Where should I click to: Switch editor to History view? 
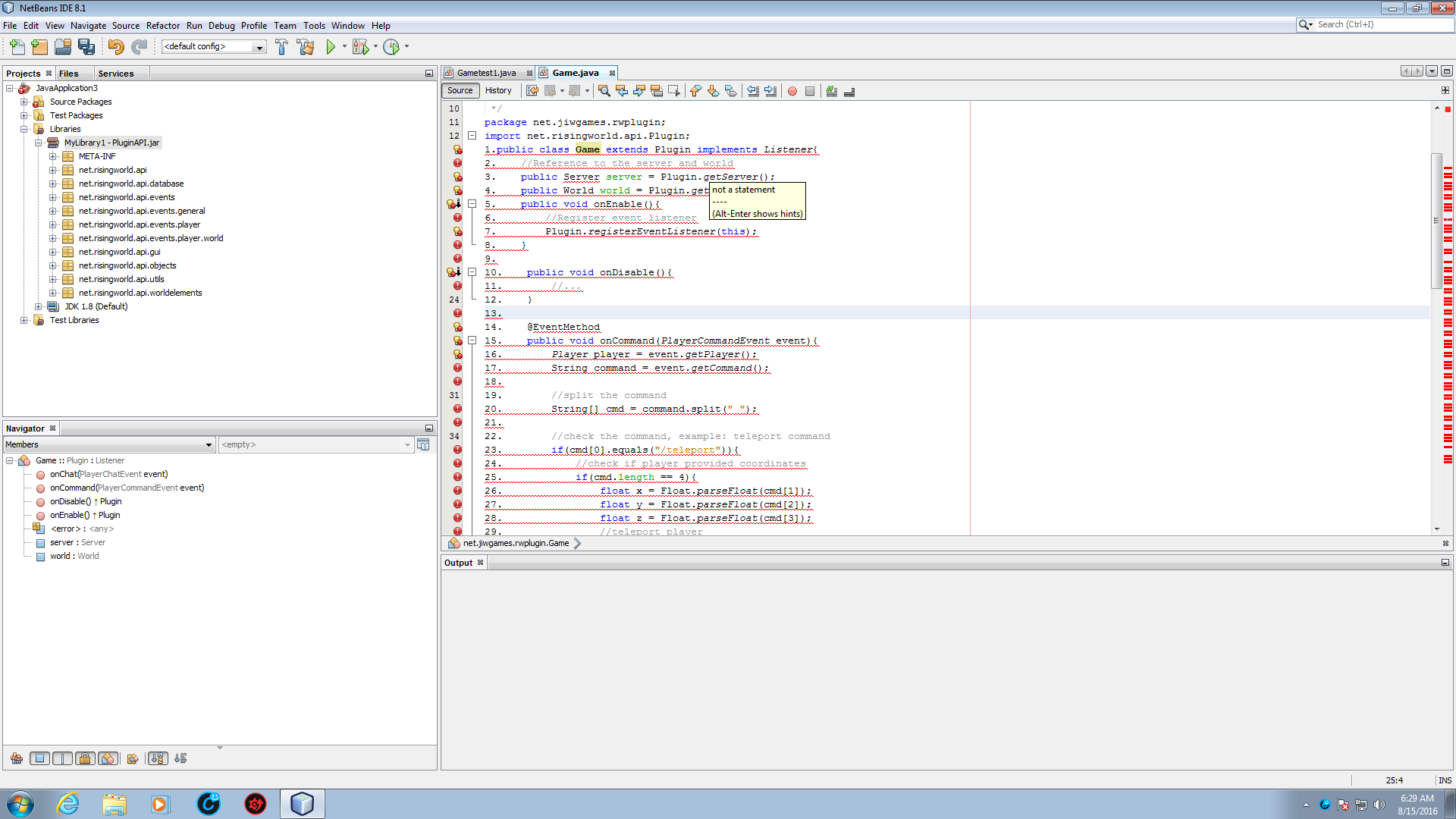498,90
